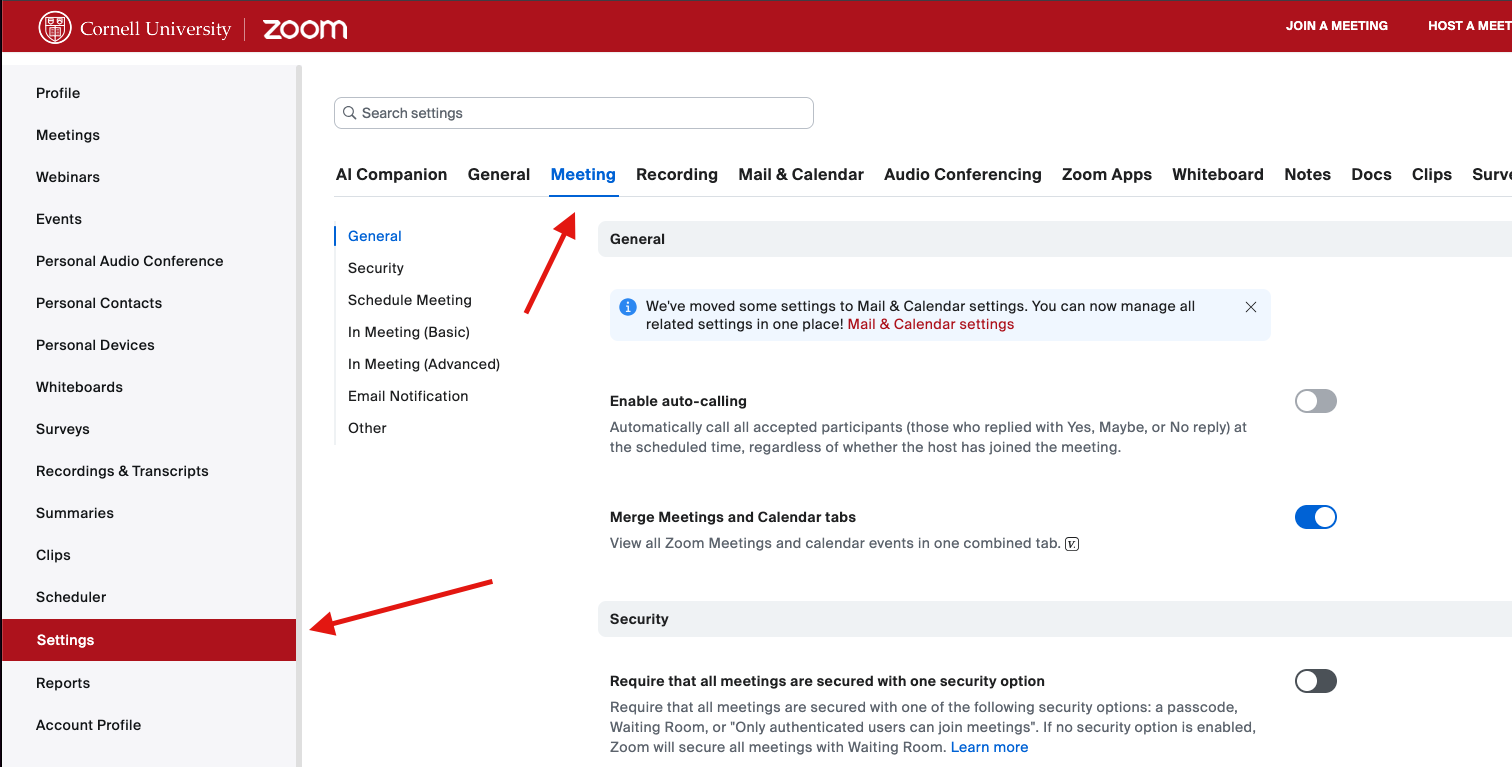The image size is (1512, 767).
Task: Click the blue info icon in banner
Action: pyautogui.click(x=628, y=307)
